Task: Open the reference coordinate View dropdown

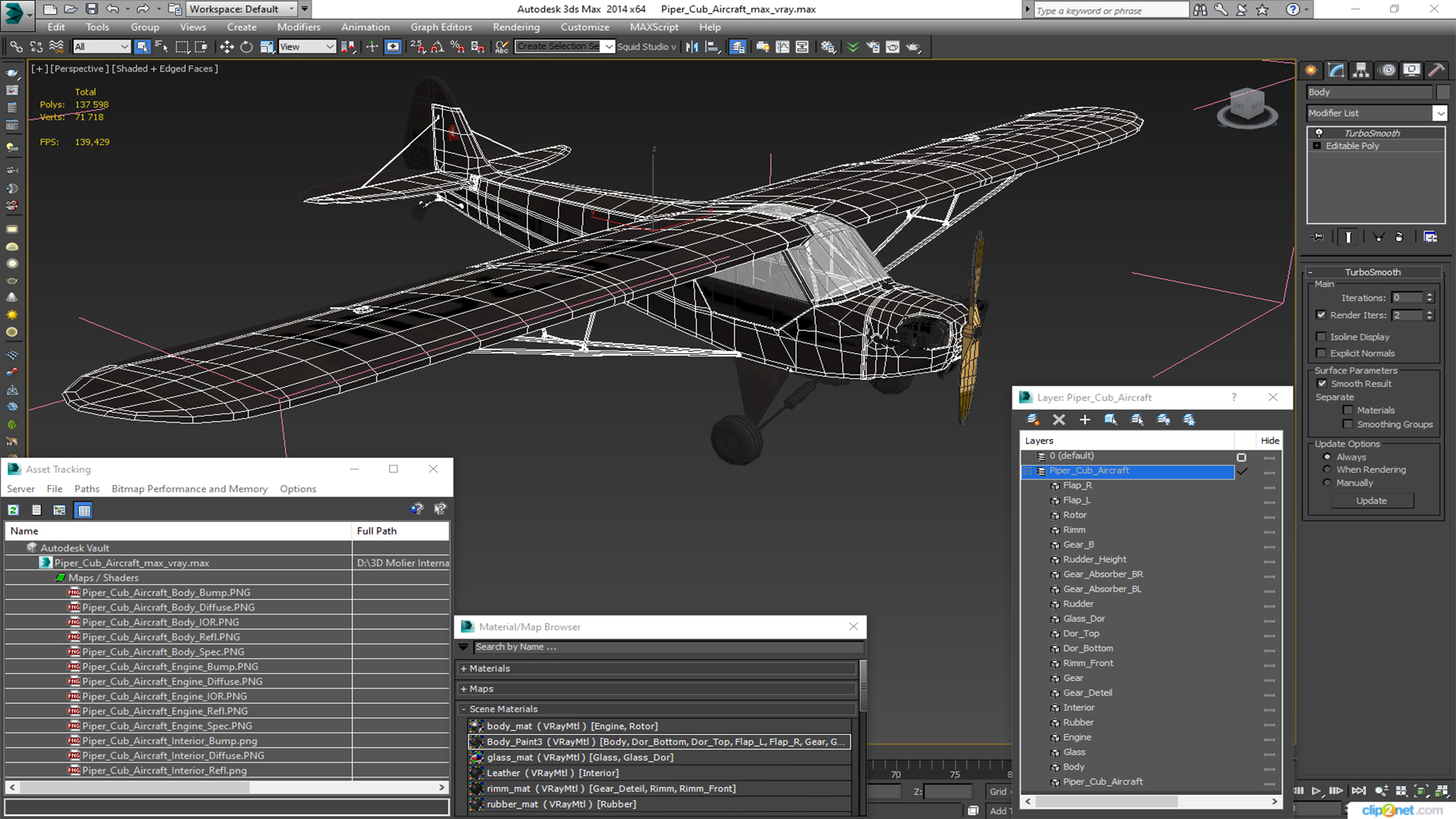Action: point(307,47)
